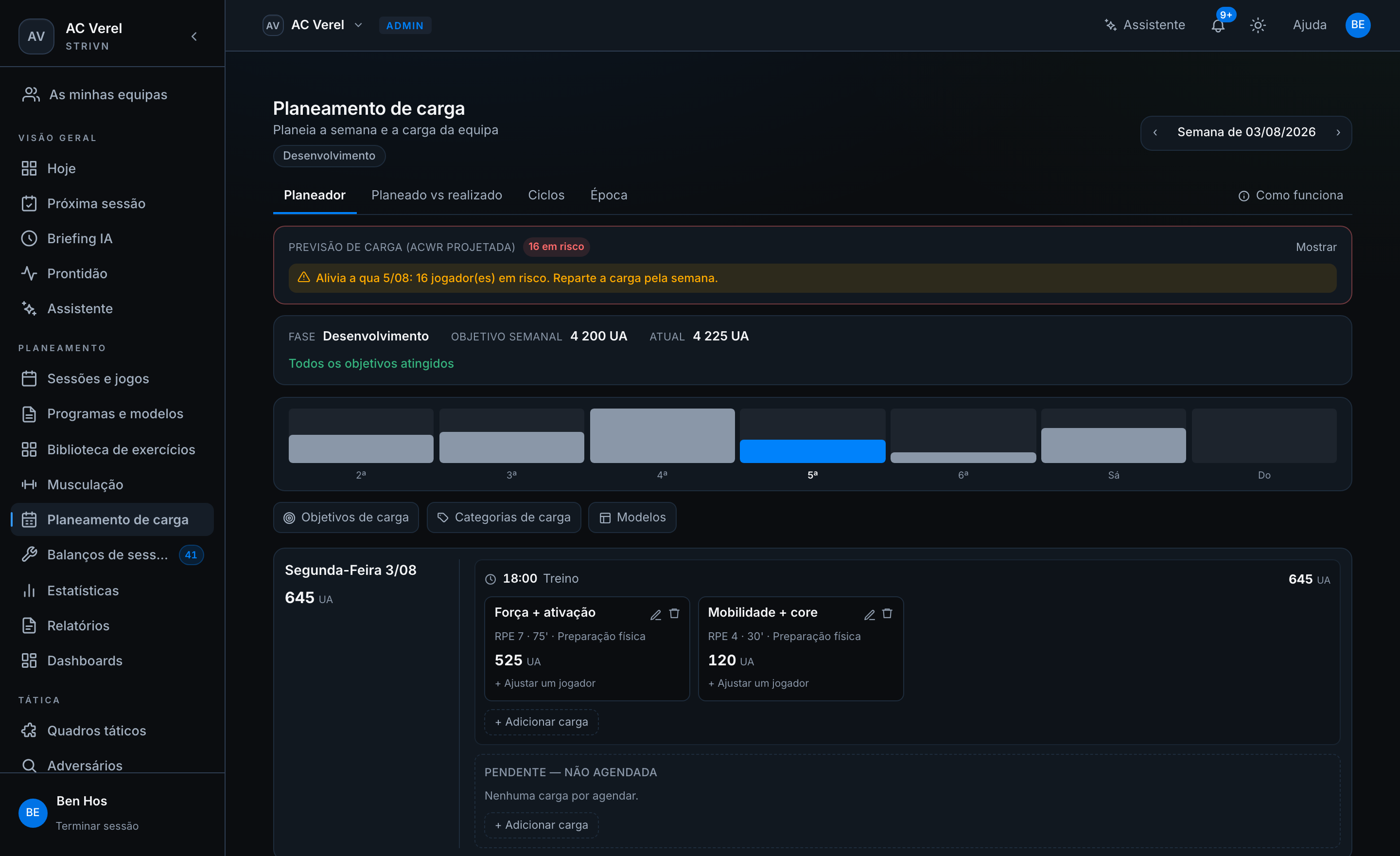Edit the Força + ativação load
This screenshot has width=1400, height=856.
656,614
